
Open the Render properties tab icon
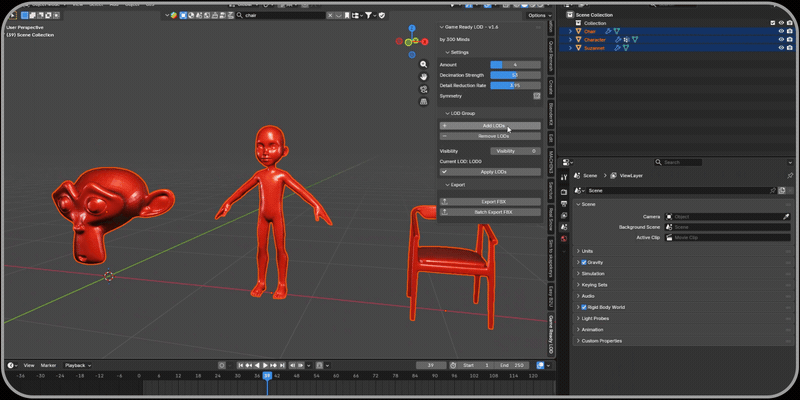point(564,192)
